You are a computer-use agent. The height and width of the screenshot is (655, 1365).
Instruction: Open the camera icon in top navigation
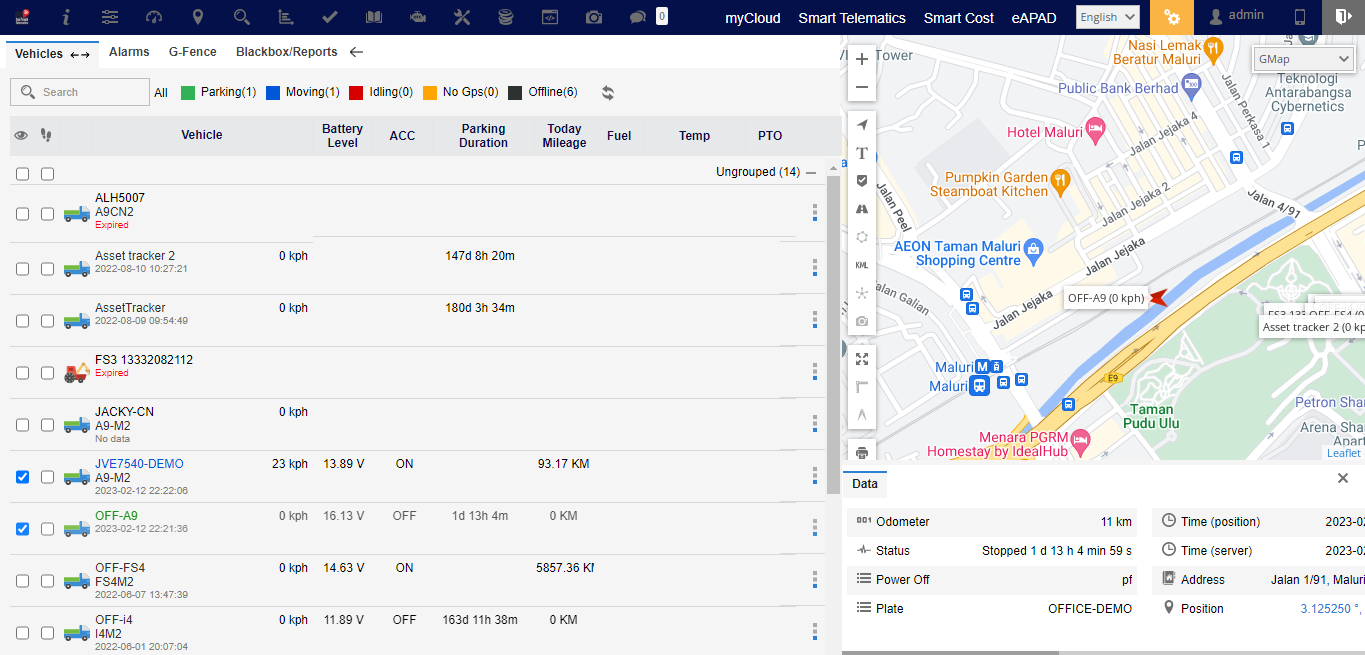pyautogui.click(x=594, y=17)
